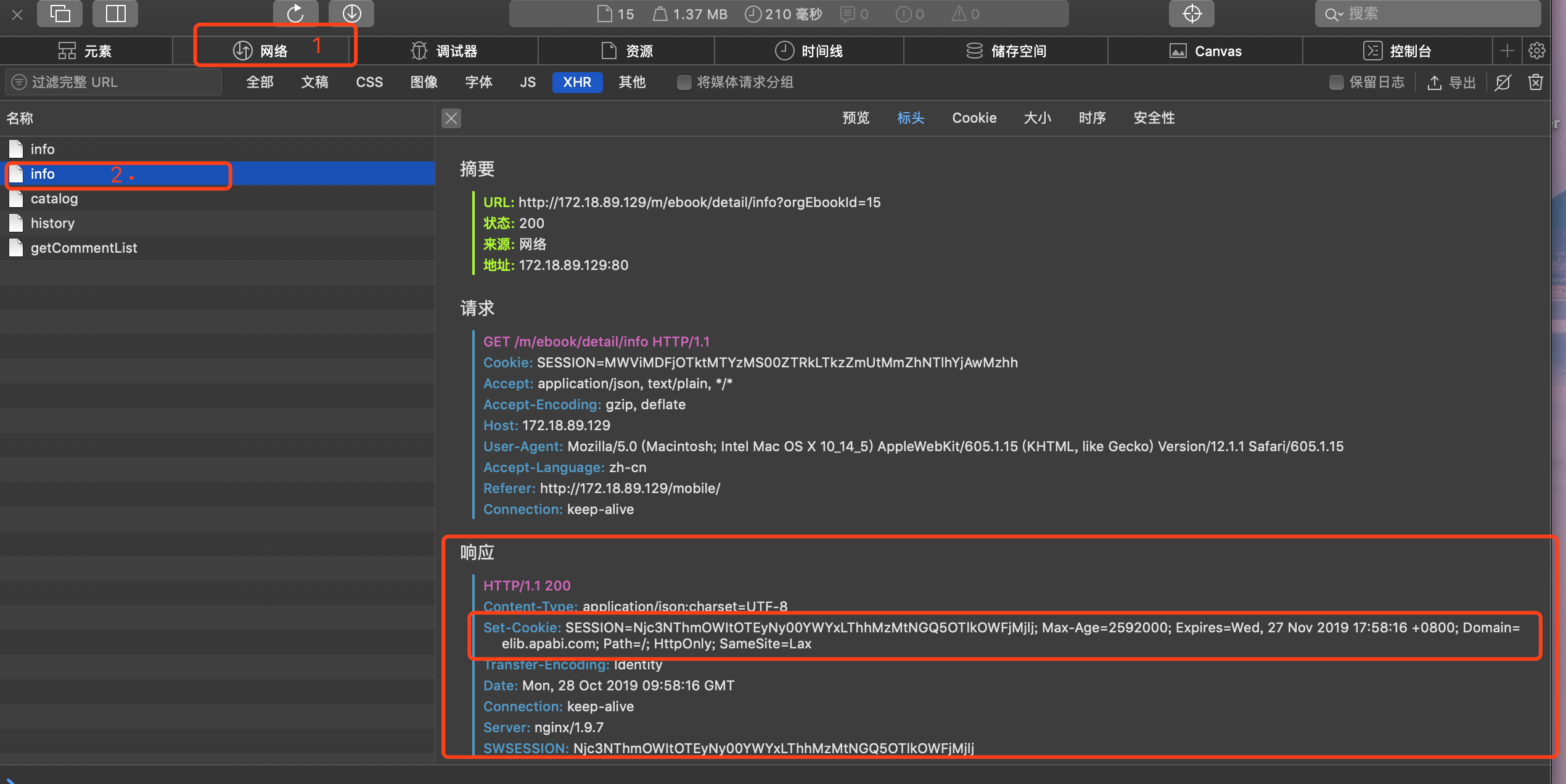Clear network items with the trash icon
The height and width of the screenshot is (784, 1566).
(x=1536, y=83)
